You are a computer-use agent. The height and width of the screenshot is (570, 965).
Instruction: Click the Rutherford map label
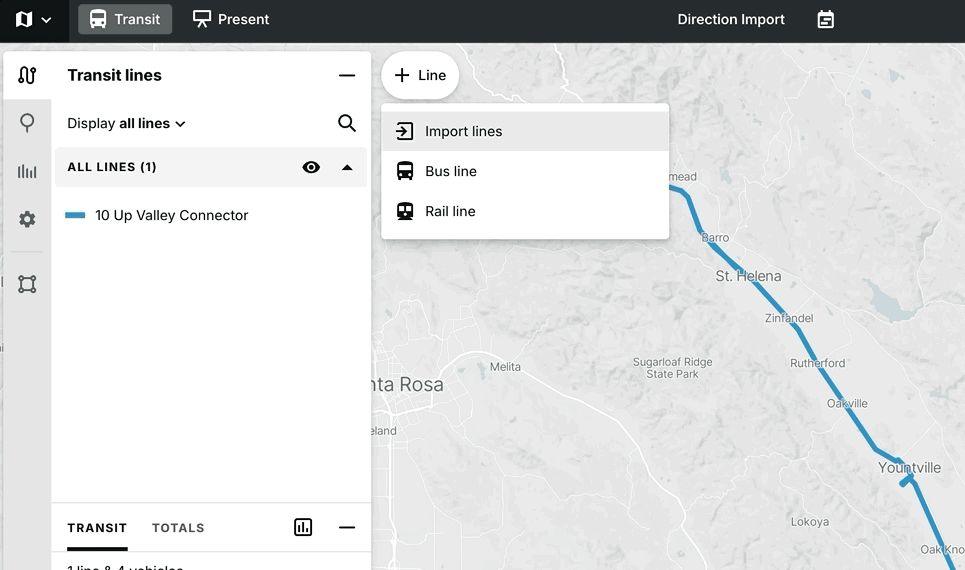[x=818, y=363]
